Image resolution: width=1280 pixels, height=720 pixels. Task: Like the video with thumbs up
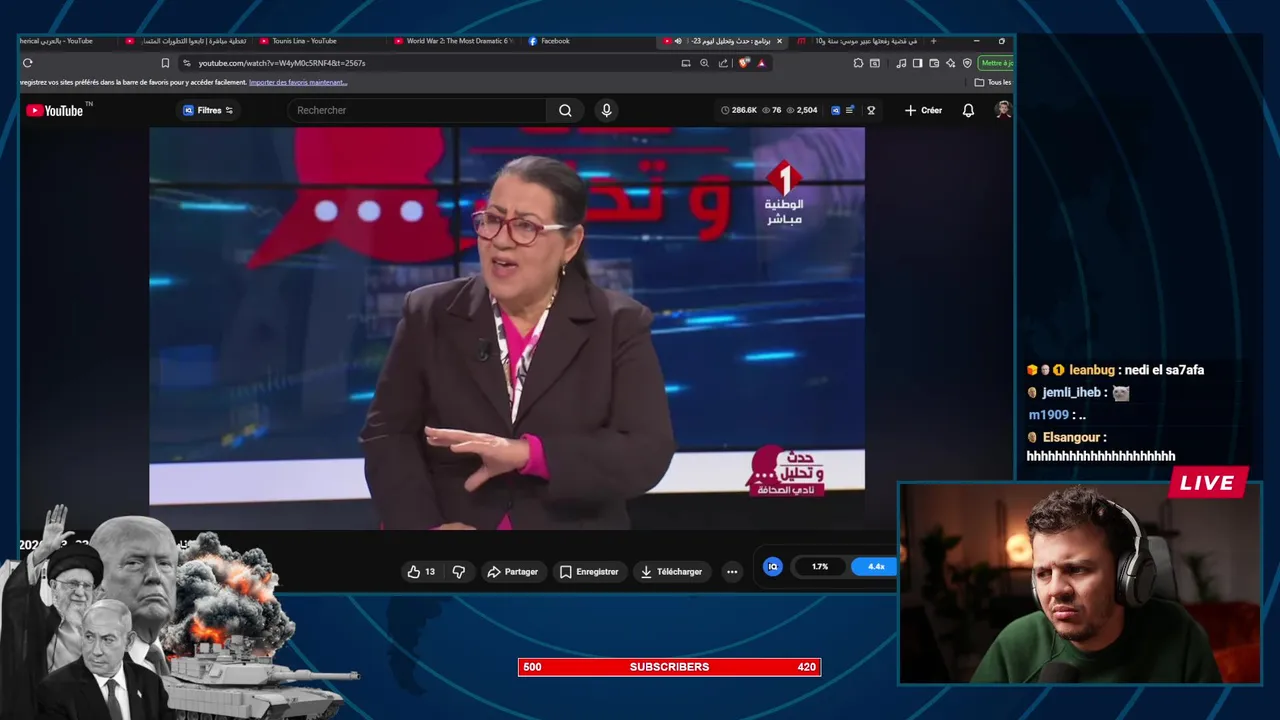click(x=421, y=571)
